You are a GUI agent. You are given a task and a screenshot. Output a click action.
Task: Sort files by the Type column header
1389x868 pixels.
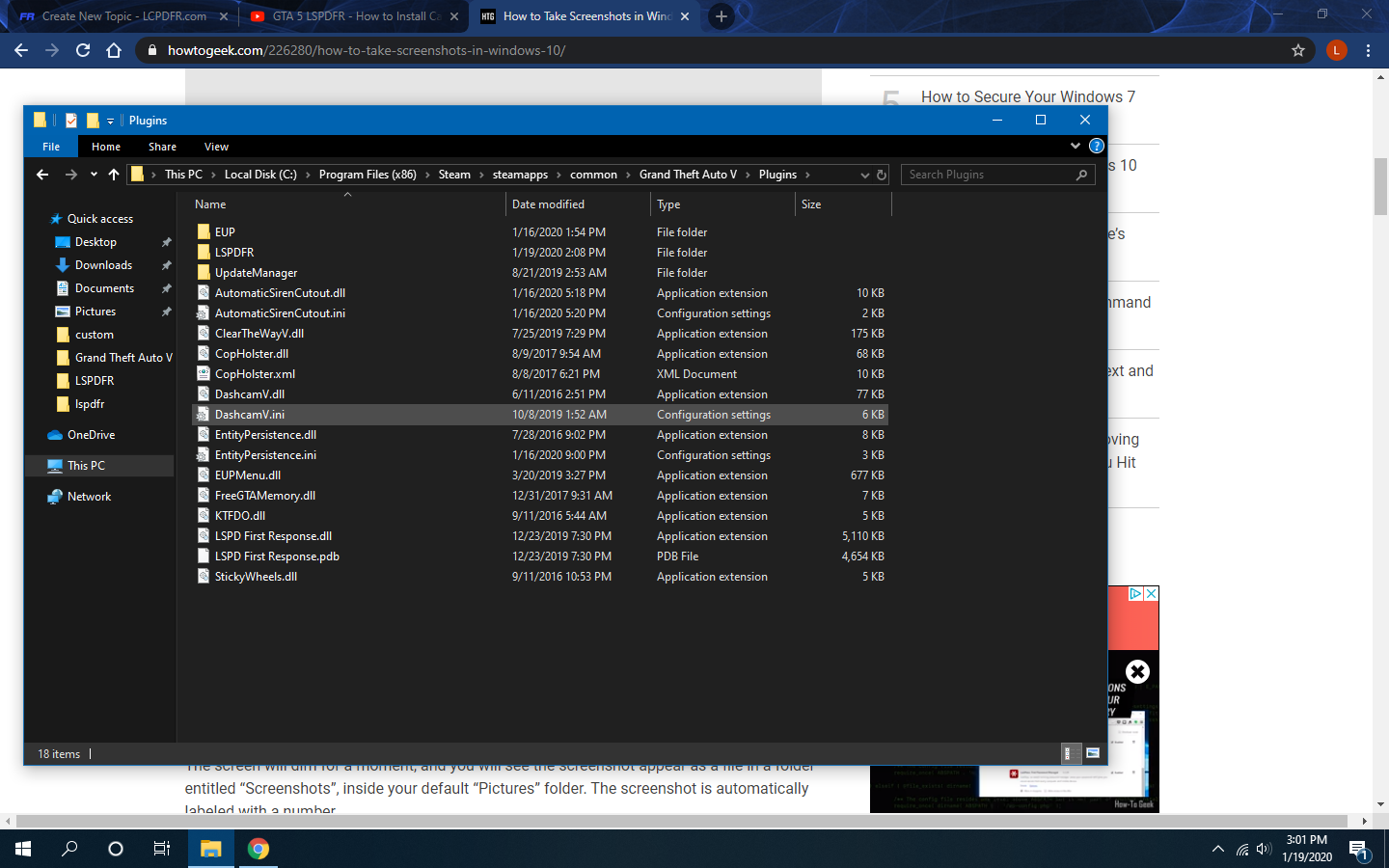[x=722, y=204]
